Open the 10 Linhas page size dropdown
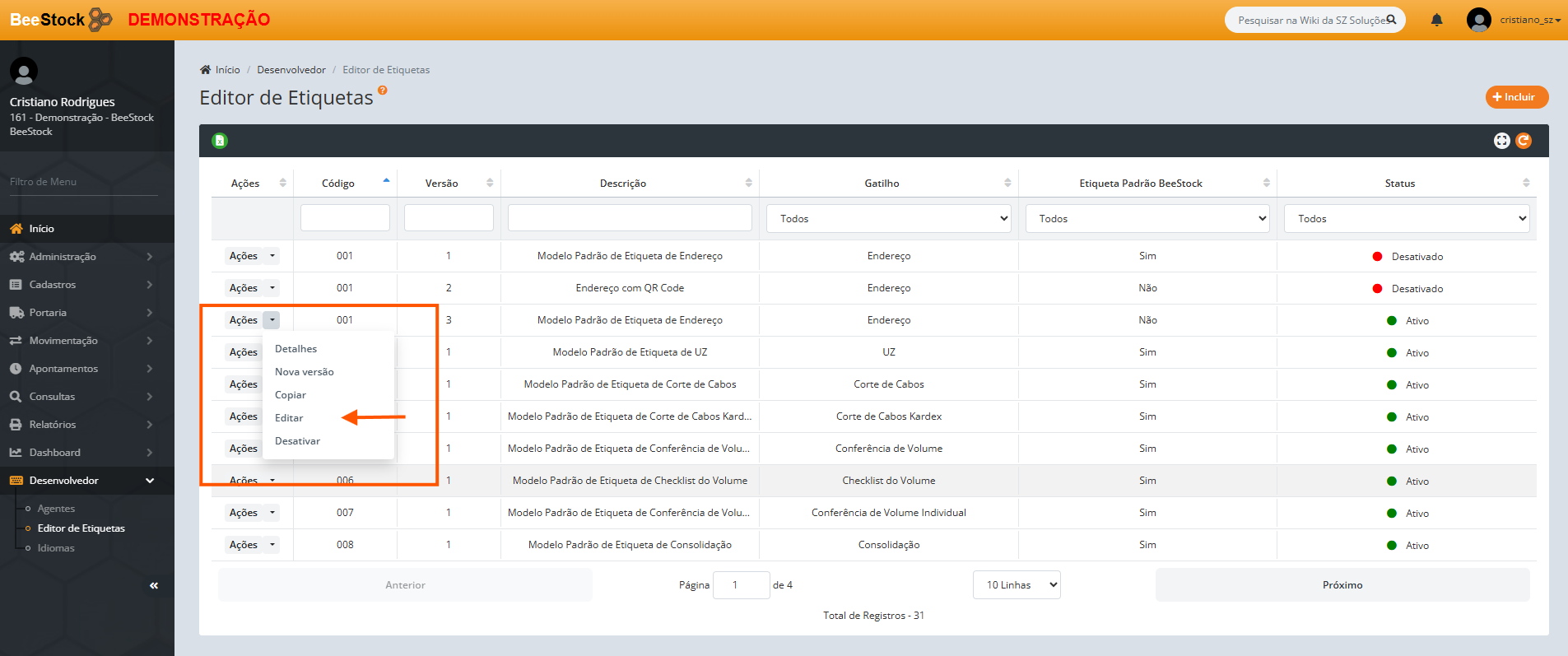This screenshot has height=656, width=1568. tap(1016, 585)
